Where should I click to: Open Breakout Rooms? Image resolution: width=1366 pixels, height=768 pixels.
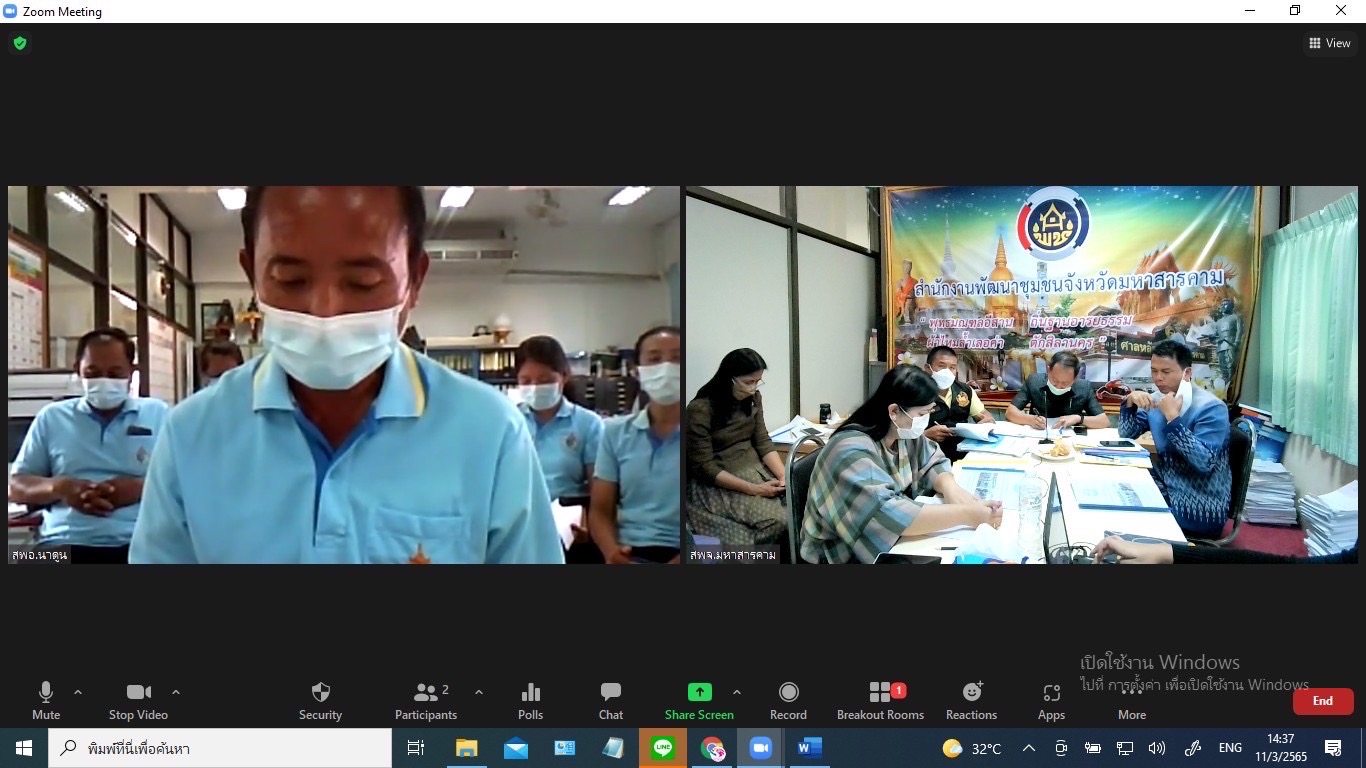(881, 700)
